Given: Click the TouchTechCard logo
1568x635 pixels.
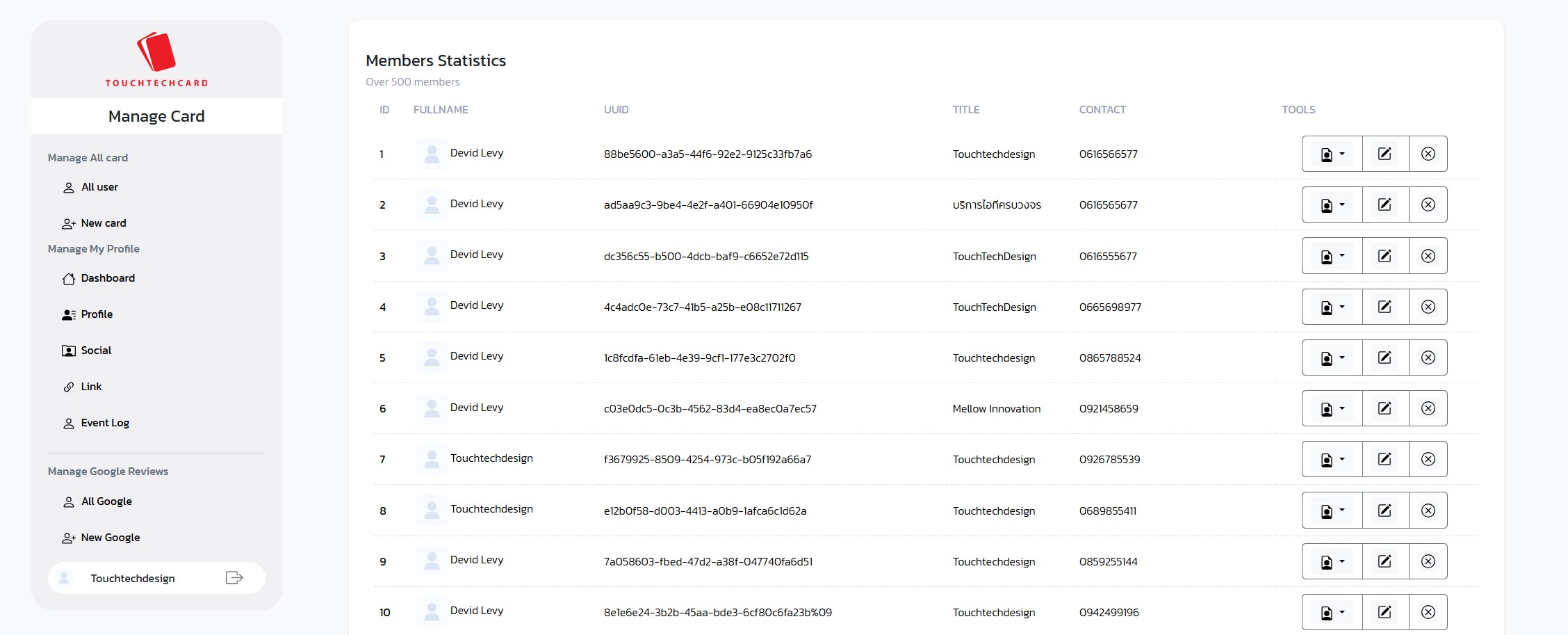Looking at the screenshot, I should [156, 60].
